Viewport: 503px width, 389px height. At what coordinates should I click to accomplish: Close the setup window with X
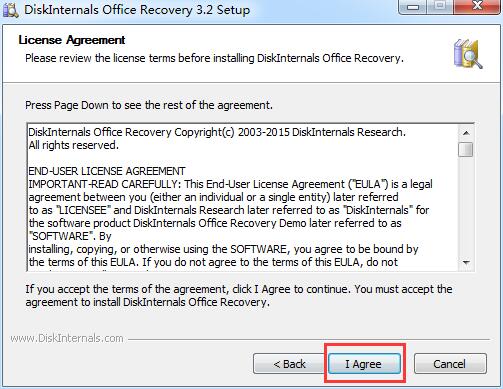click(477, 7)
